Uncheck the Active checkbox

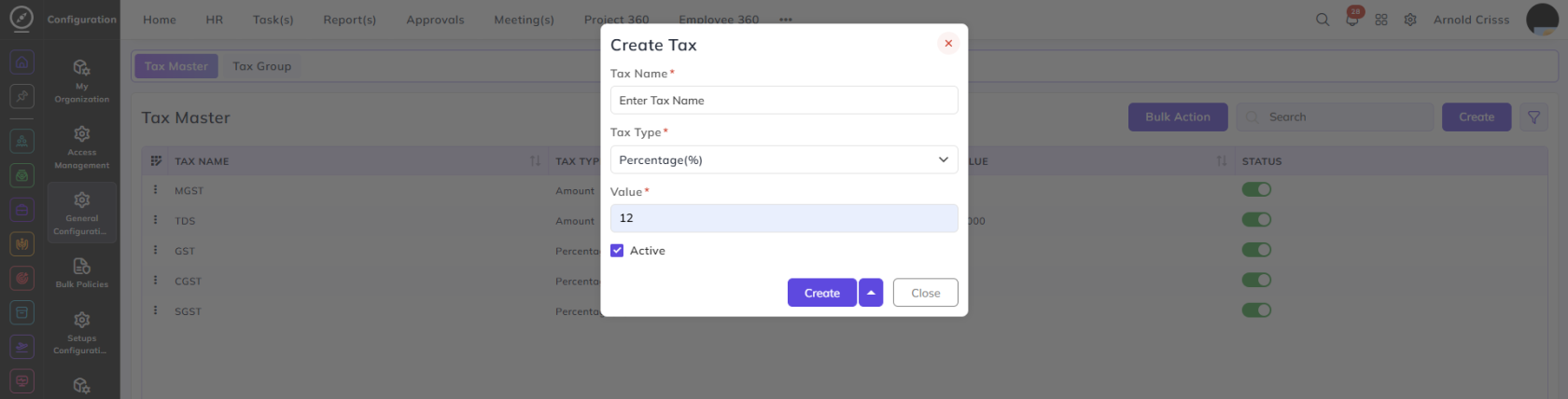pos(617,251)
